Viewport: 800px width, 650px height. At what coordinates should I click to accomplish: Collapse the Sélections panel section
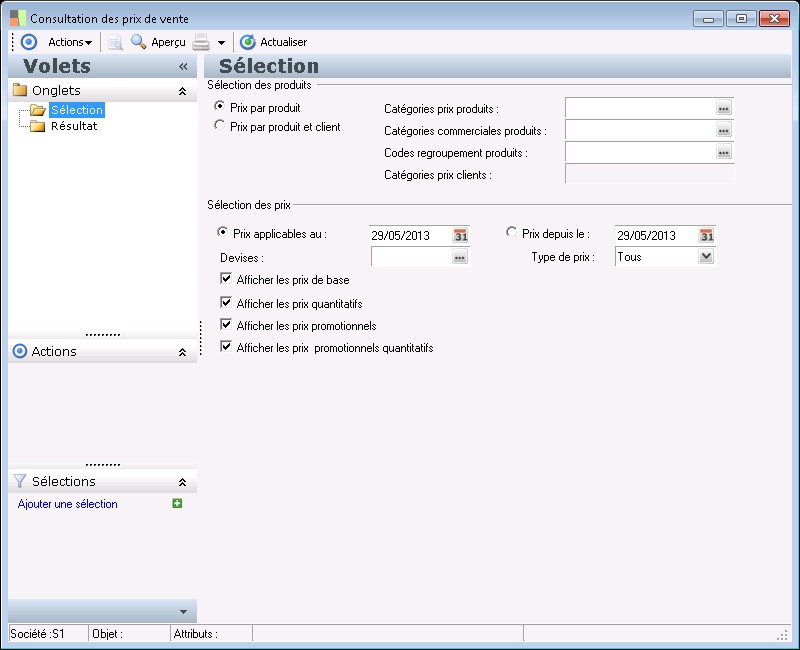point(182,482)
